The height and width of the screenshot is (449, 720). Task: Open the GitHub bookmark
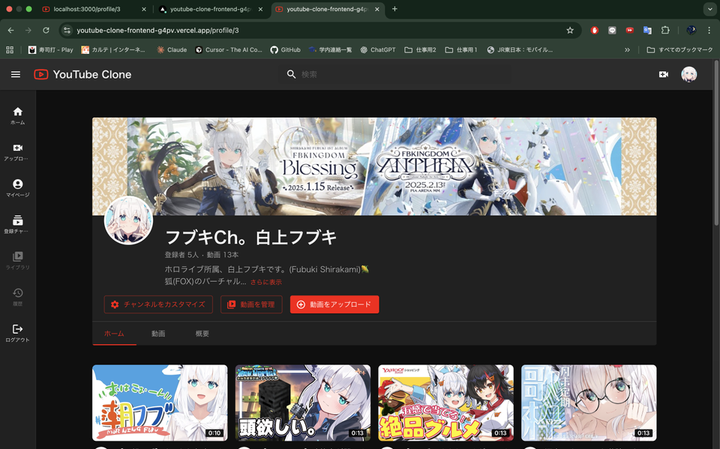tap(285, 50)
